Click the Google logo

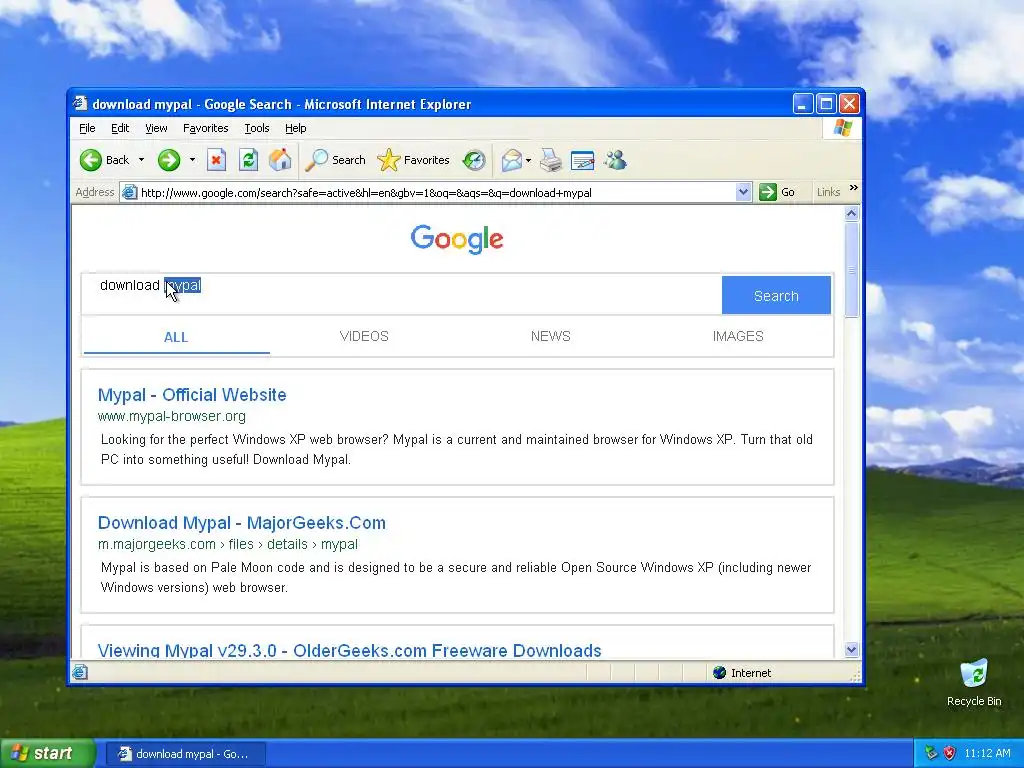click(457, 239)
